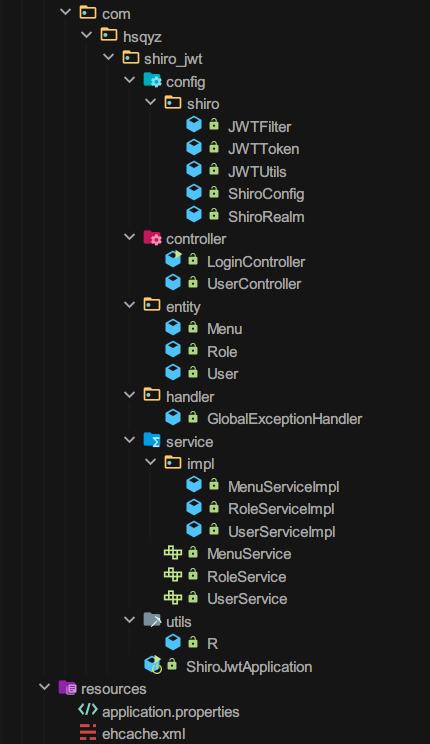Collapse the shiro_jwt package
Image resolution: width=430 pixels, height=744 pixels.
coord(109,57)
